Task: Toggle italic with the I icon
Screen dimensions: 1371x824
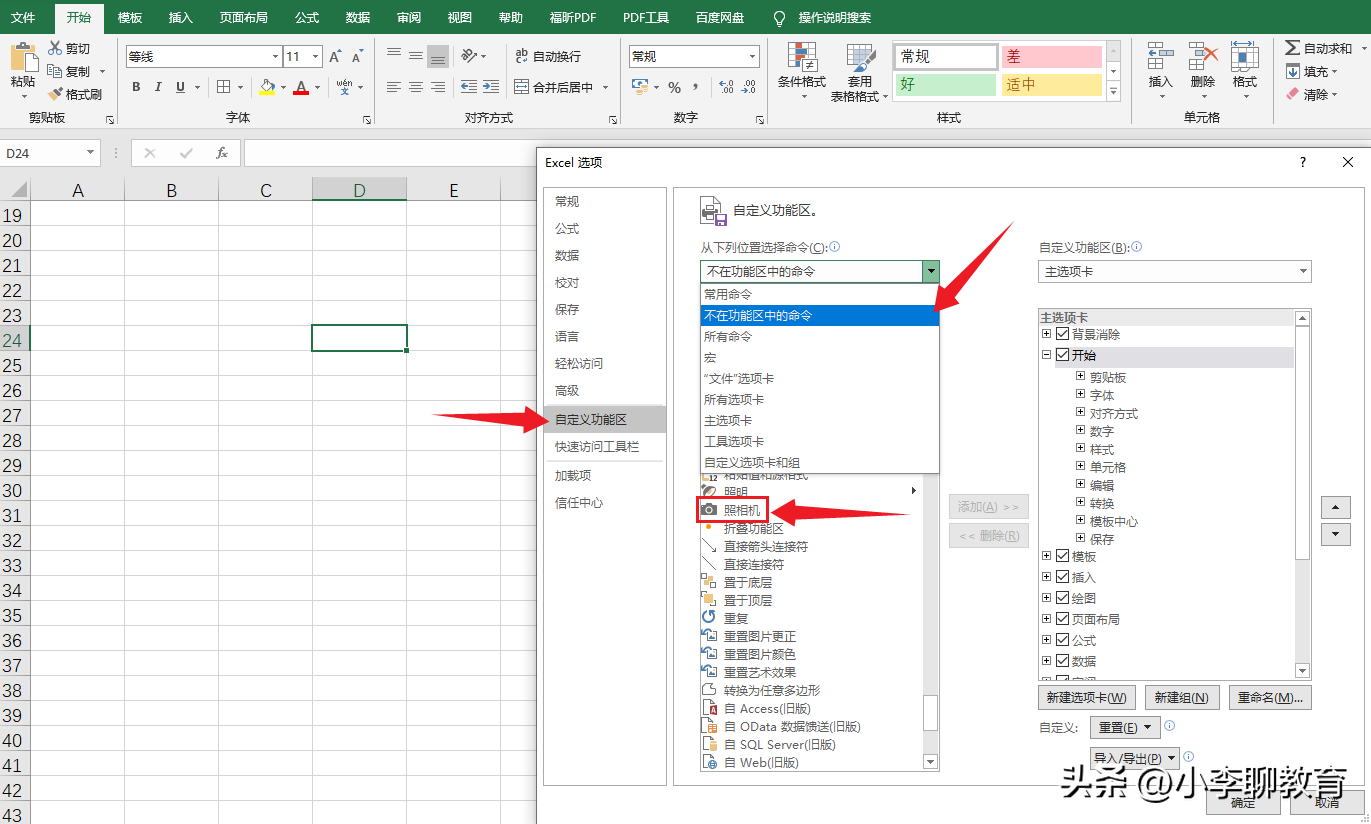Action: [x=158, y=87]
